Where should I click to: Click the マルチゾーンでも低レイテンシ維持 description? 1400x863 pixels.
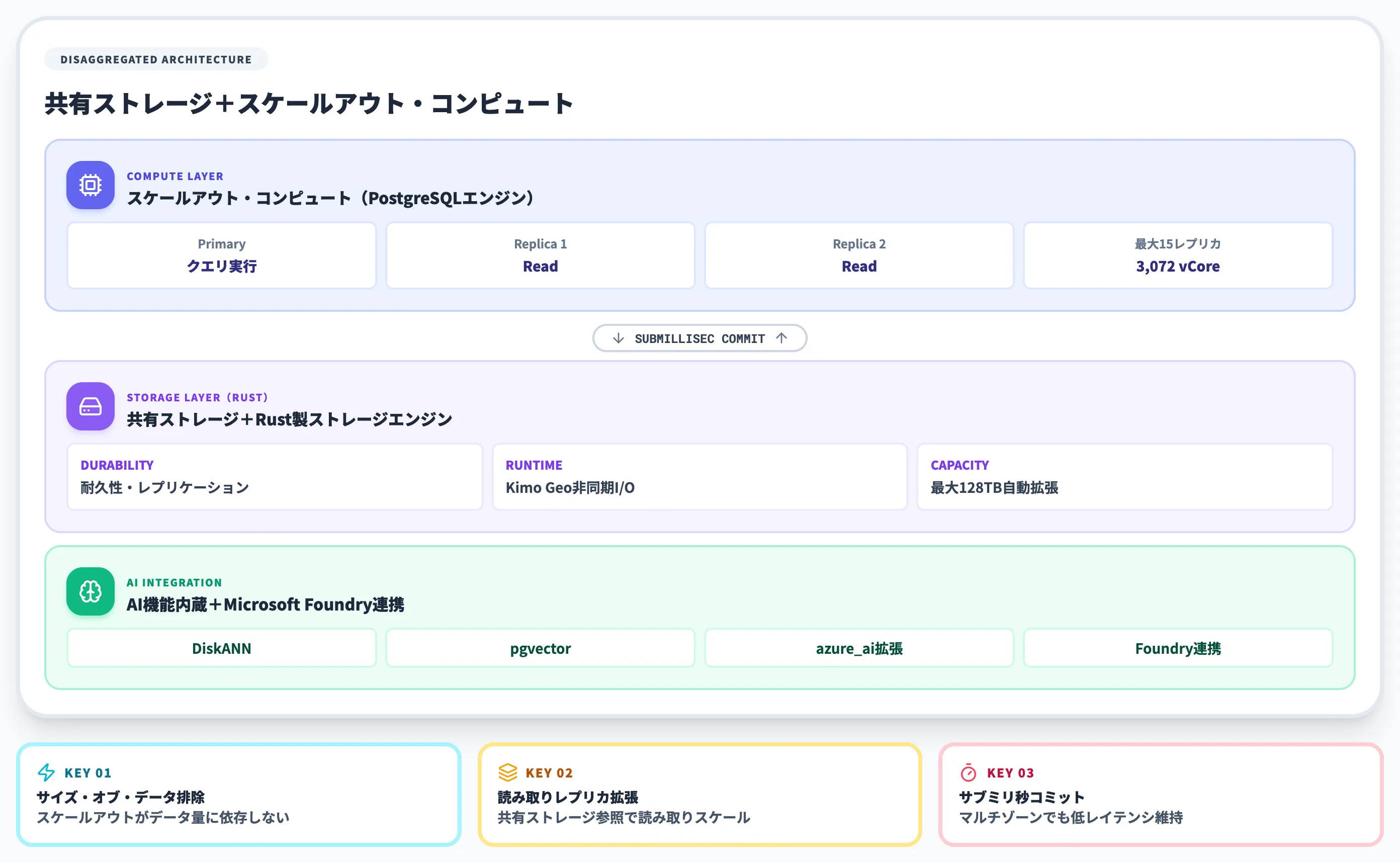(x=1071, y=817)
